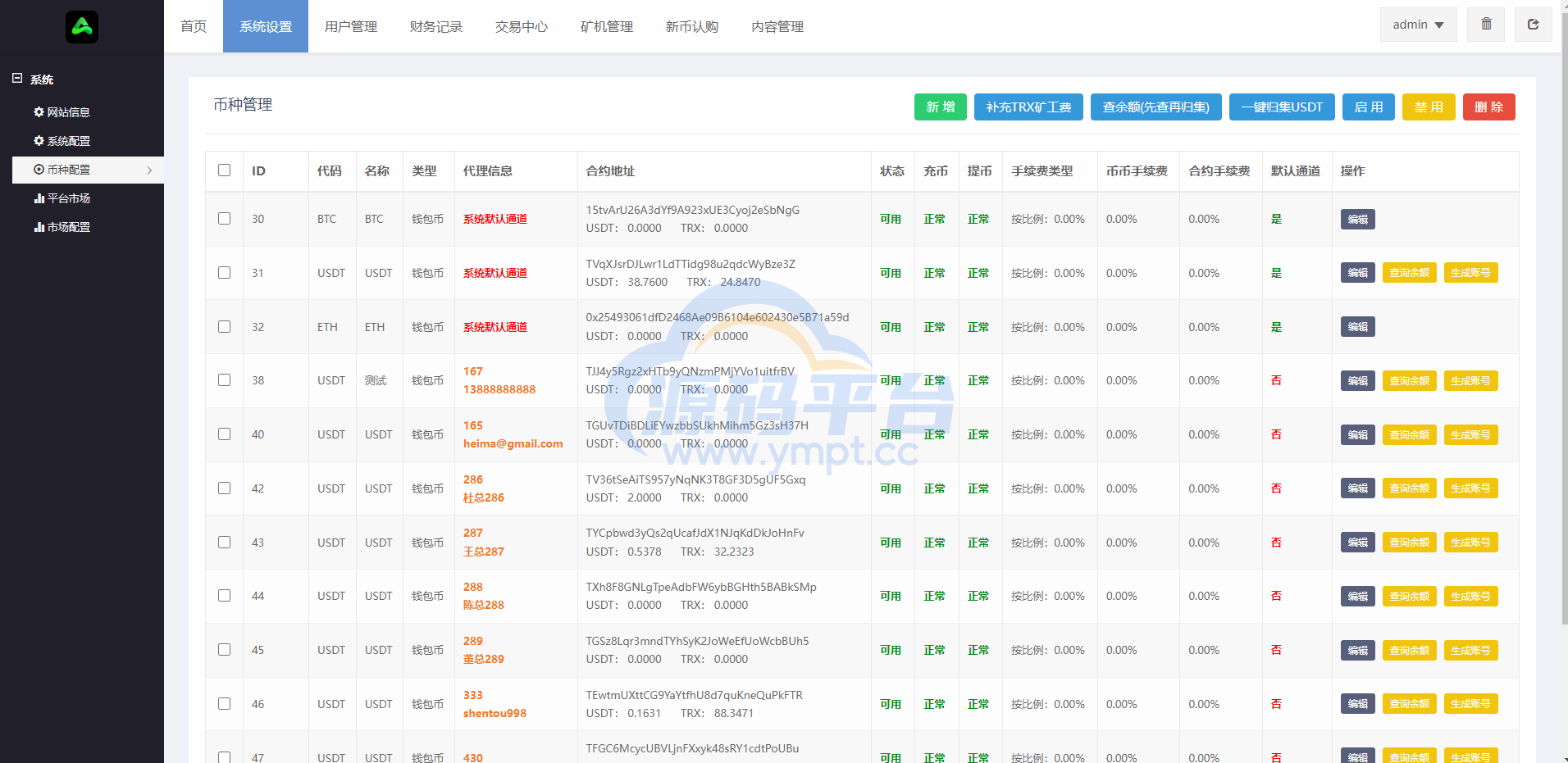Click ETH contract address starting 0x25493061
This screenshot has height=763, width=1568.
pyautogui.click(x=718, y=317)
